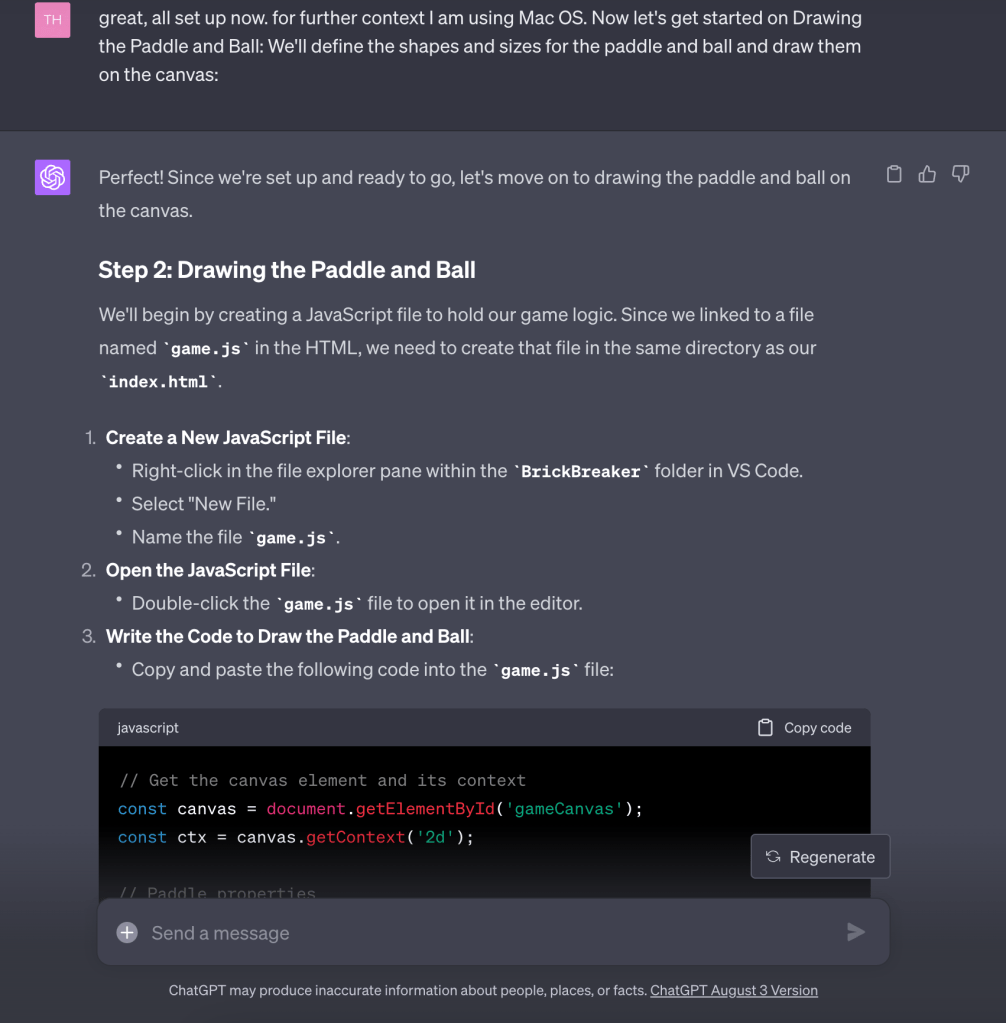Copy code from the javascript block
This screenshot has height=1023, width=1006.
coord(805,728)
